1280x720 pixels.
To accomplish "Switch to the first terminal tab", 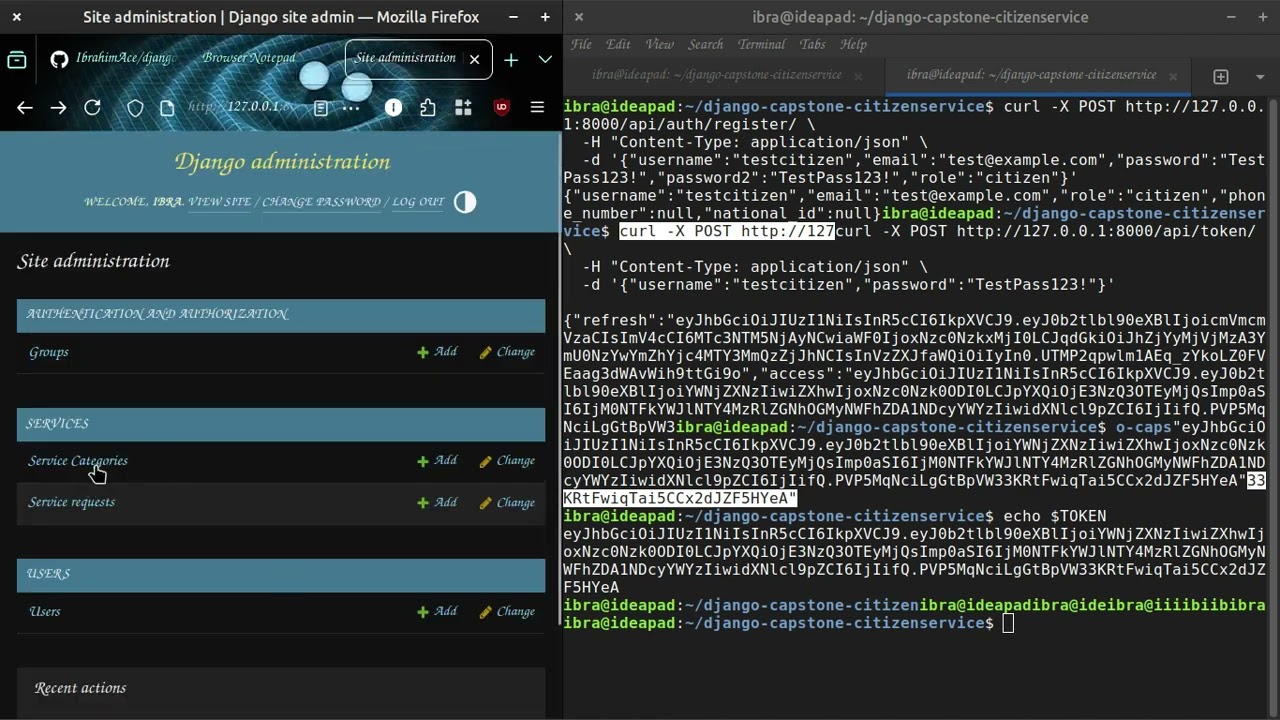I will click(x=716, y=75).
